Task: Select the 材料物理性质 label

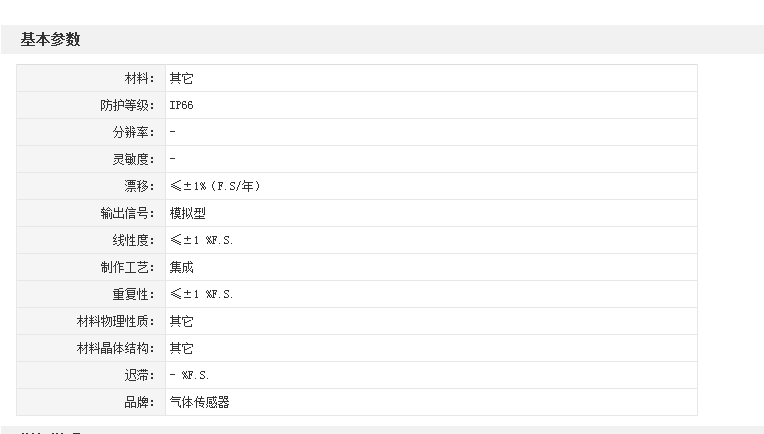Action: tap(115, 321)
